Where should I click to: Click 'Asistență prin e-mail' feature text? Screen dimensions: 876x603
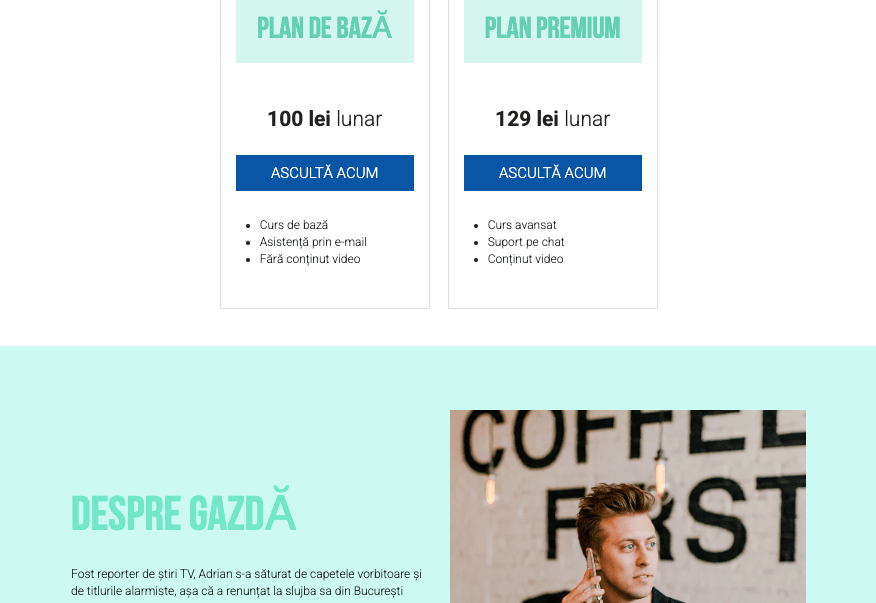(313, 242)
